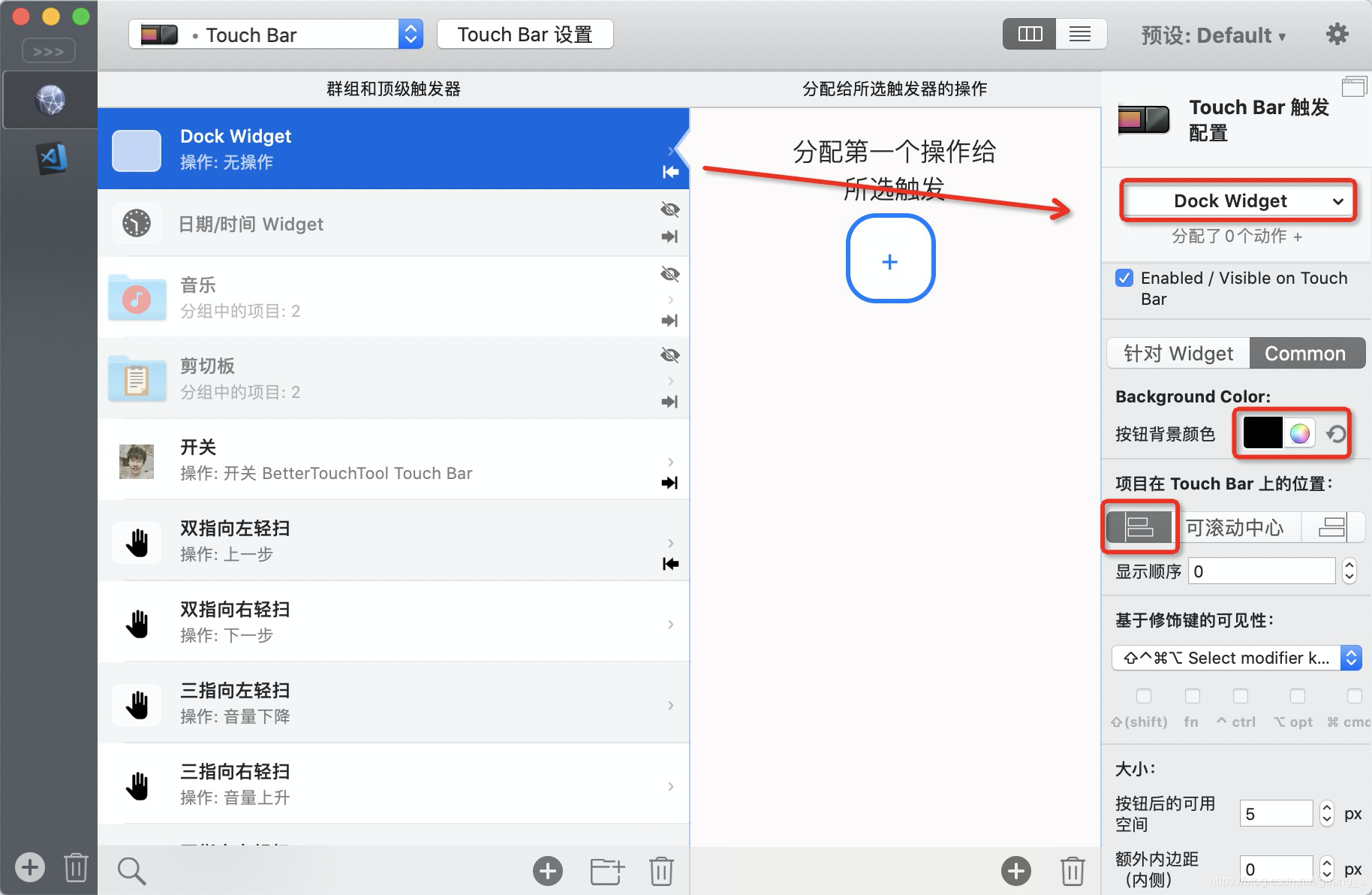The height and width of the screenshot is (895, 1372).
Task: Delete selected app with sidebar trash icon
Action: [76, 867]
